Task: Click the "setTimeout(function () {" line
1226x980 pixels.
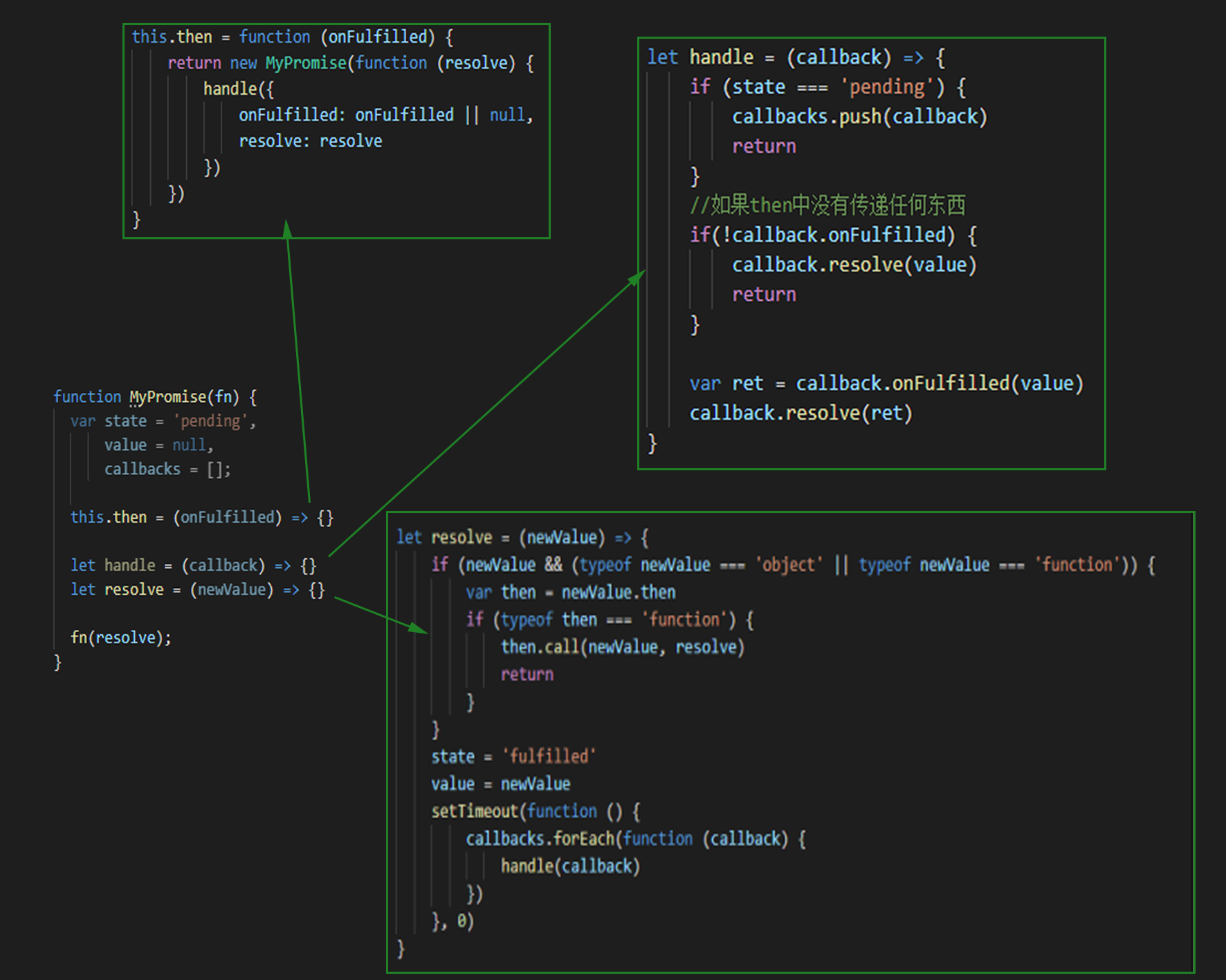Action: tap(536, 811)
